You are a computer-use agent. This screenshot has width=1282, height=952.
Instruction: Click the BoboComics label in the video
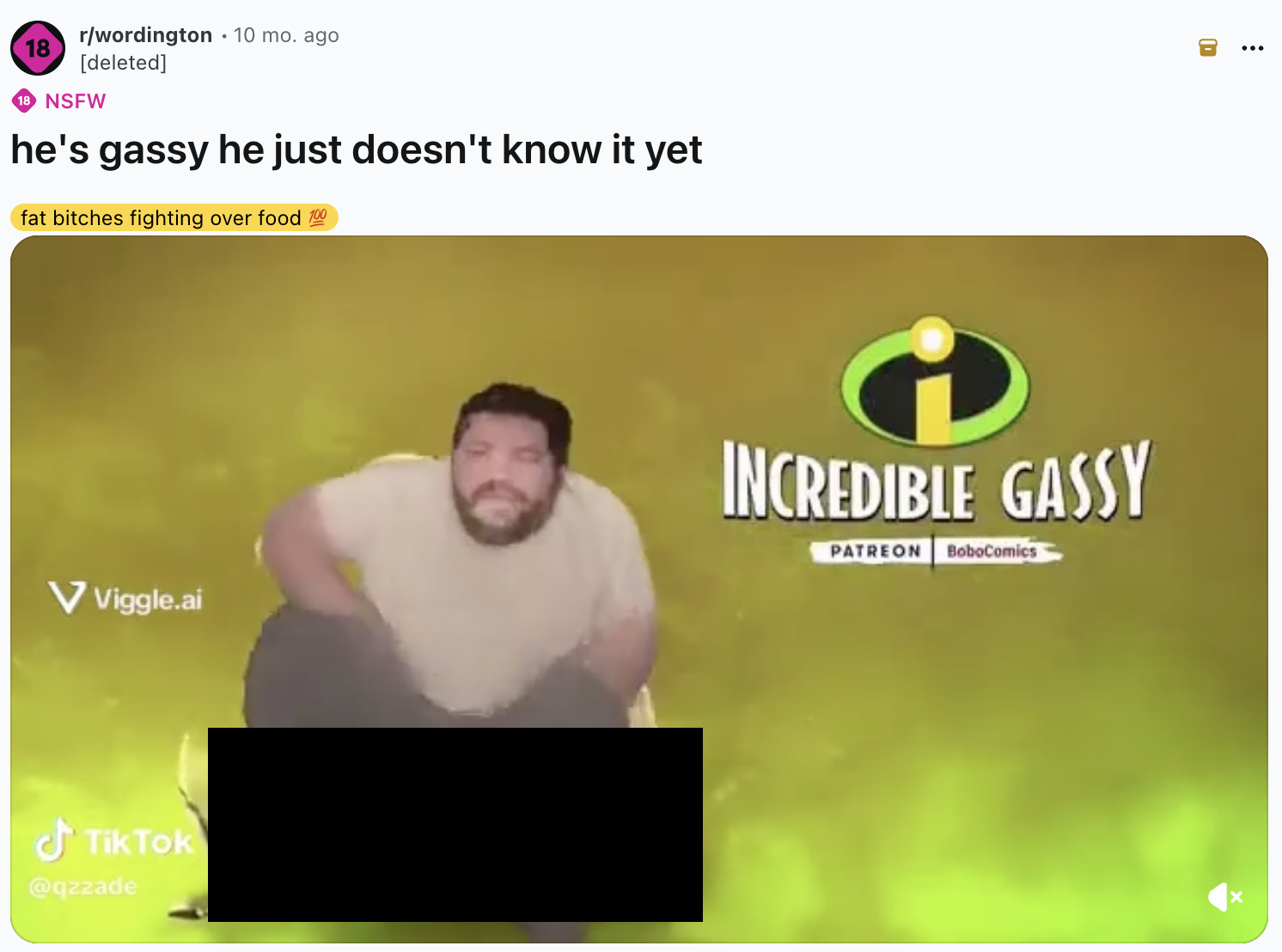(x=992, y=551)
